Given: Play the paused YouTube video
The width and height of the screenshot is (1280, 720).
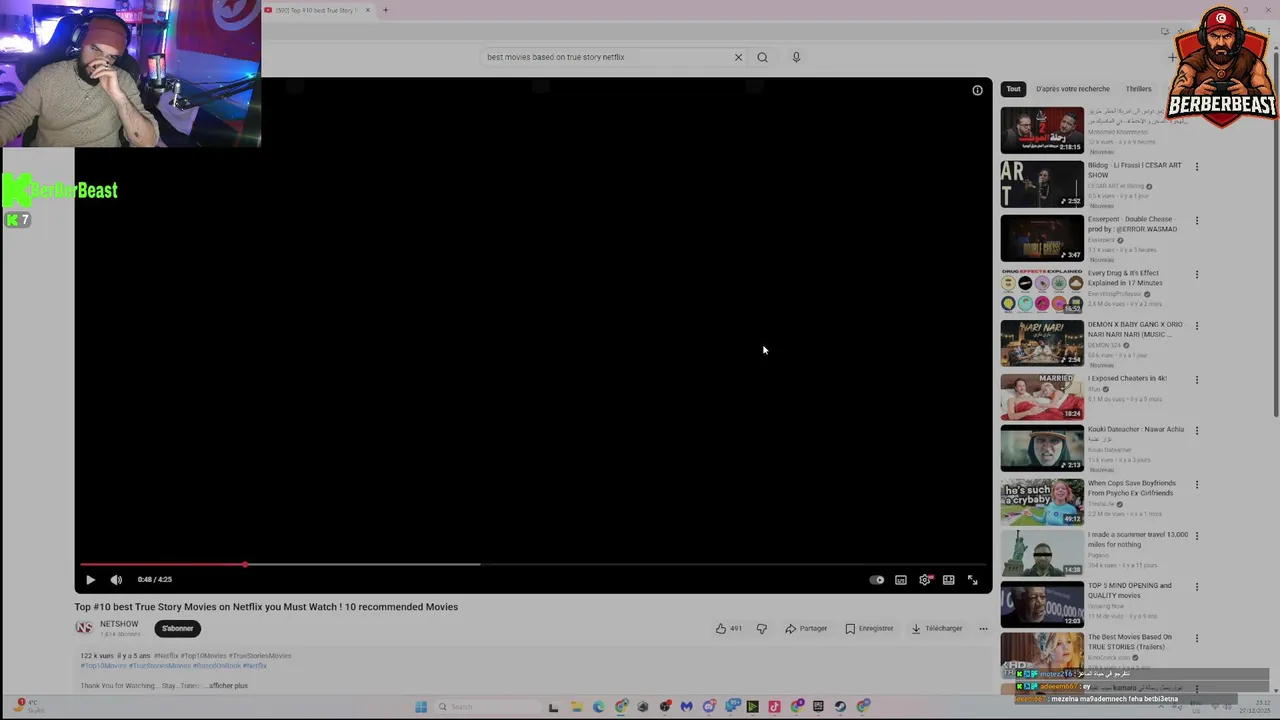Looking at the screenshot, I should [x=90, y=580].
